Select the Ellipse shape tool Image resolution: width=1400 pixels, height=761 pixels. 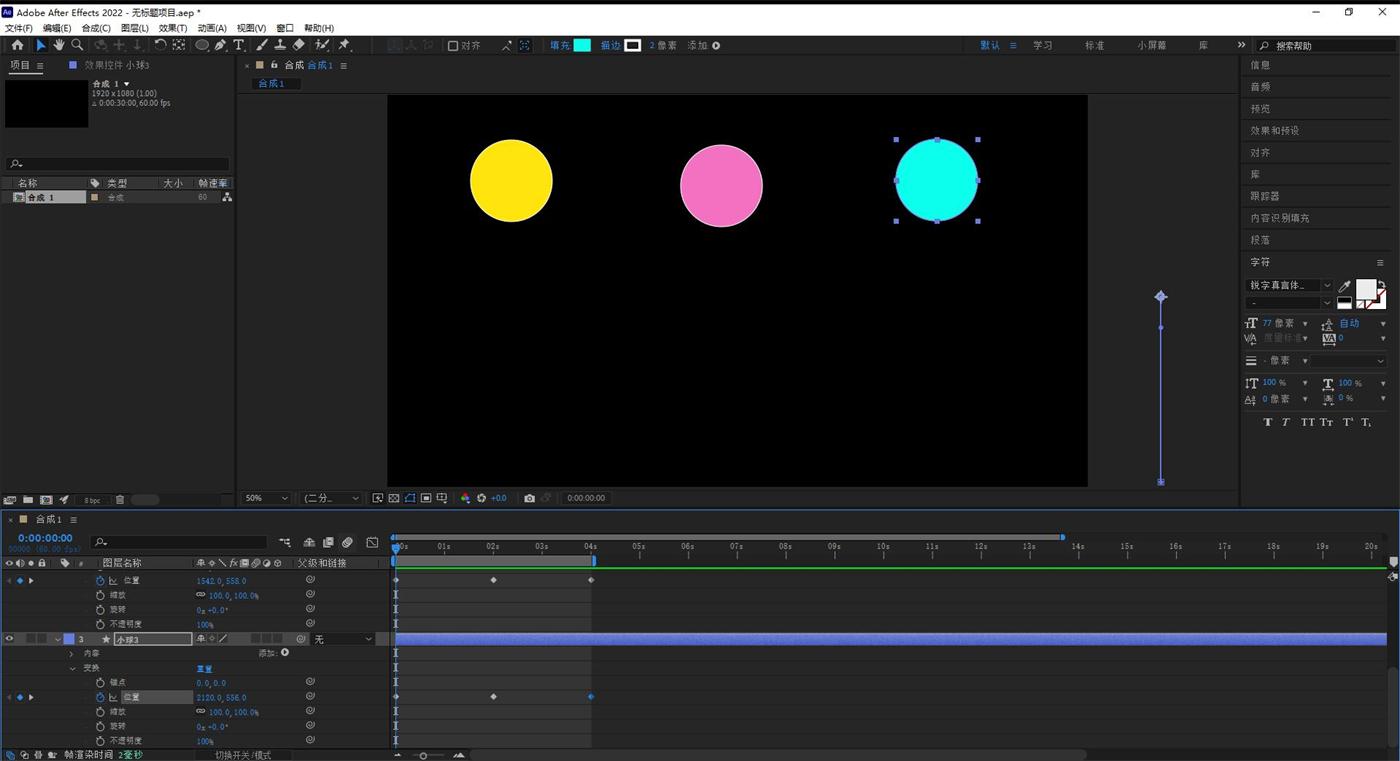tap(202, 45)
